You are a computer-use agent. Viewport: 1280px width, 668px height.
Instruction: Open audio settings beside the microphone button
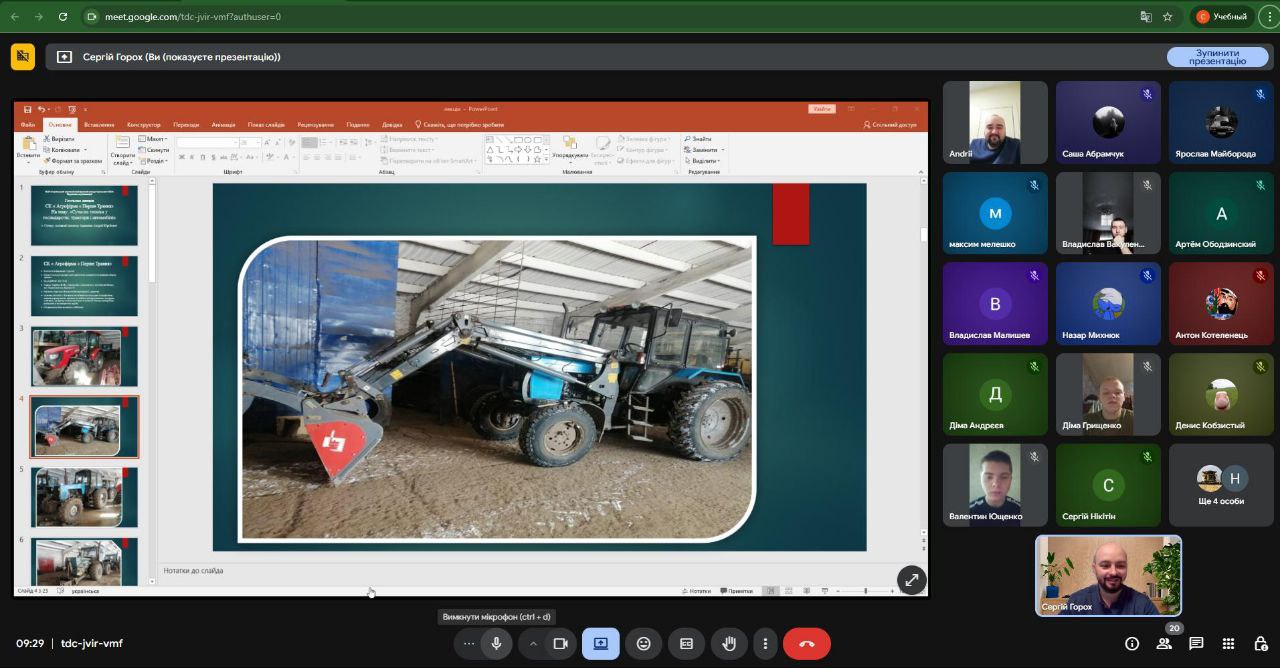(x=468, y=644)
